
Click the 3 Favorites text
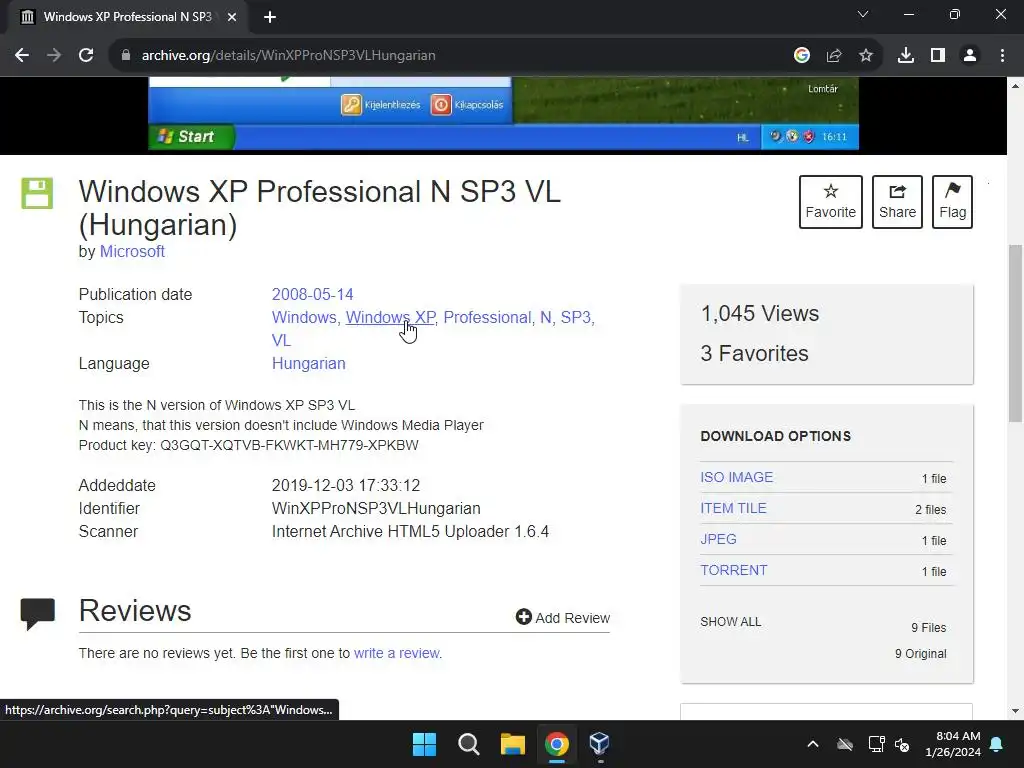tap(754, 353)
